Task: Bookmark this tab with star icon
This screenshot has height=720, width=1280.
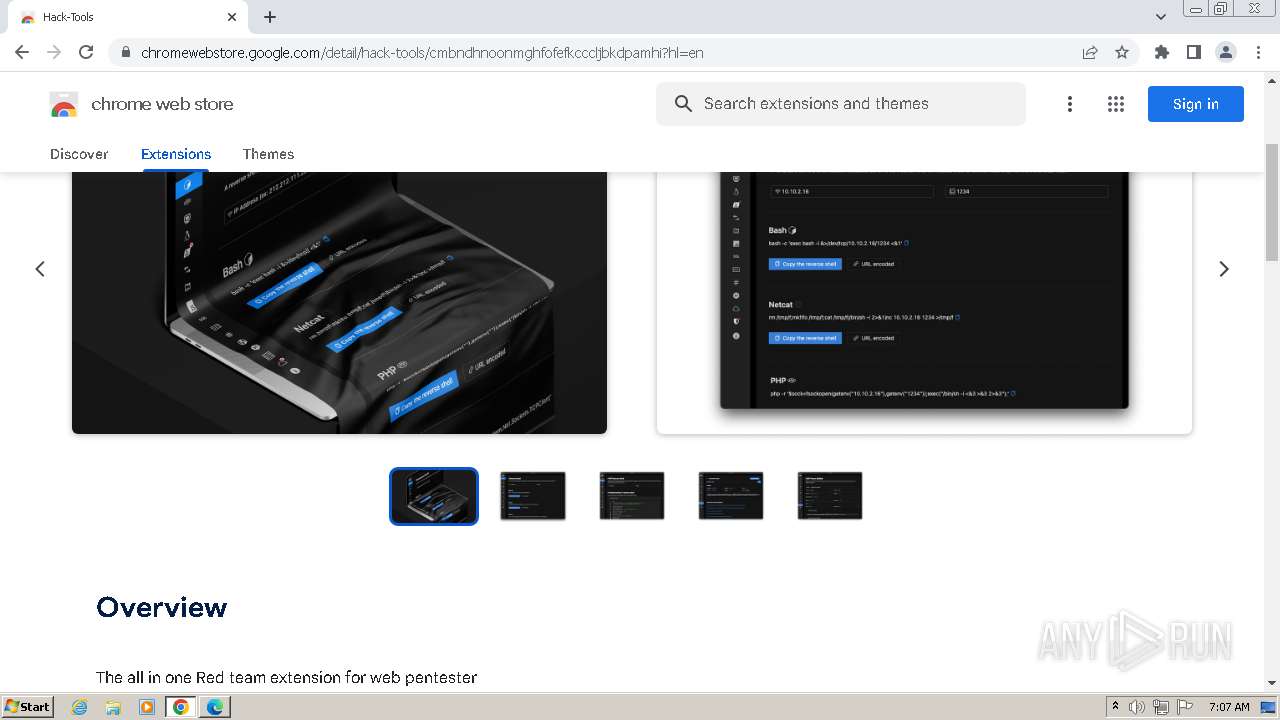Action: point(1122,52)
